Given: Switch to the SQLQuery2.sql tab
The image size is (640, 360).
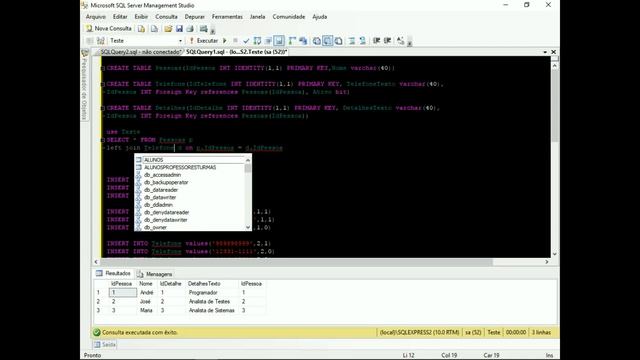Looking at the screenshot, I should coord(140,52).
